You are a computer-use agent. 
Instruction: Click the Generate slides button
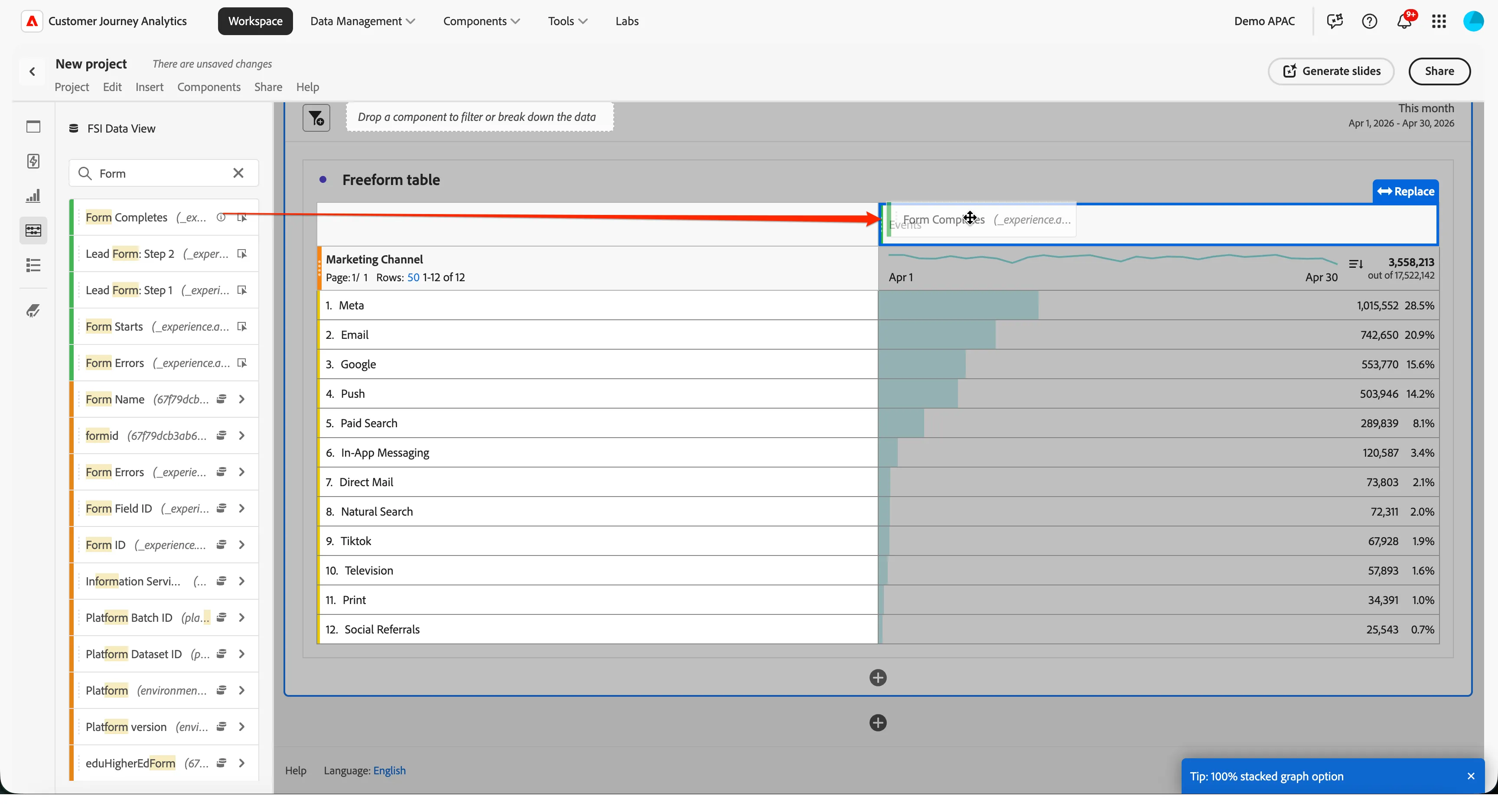1331,71
